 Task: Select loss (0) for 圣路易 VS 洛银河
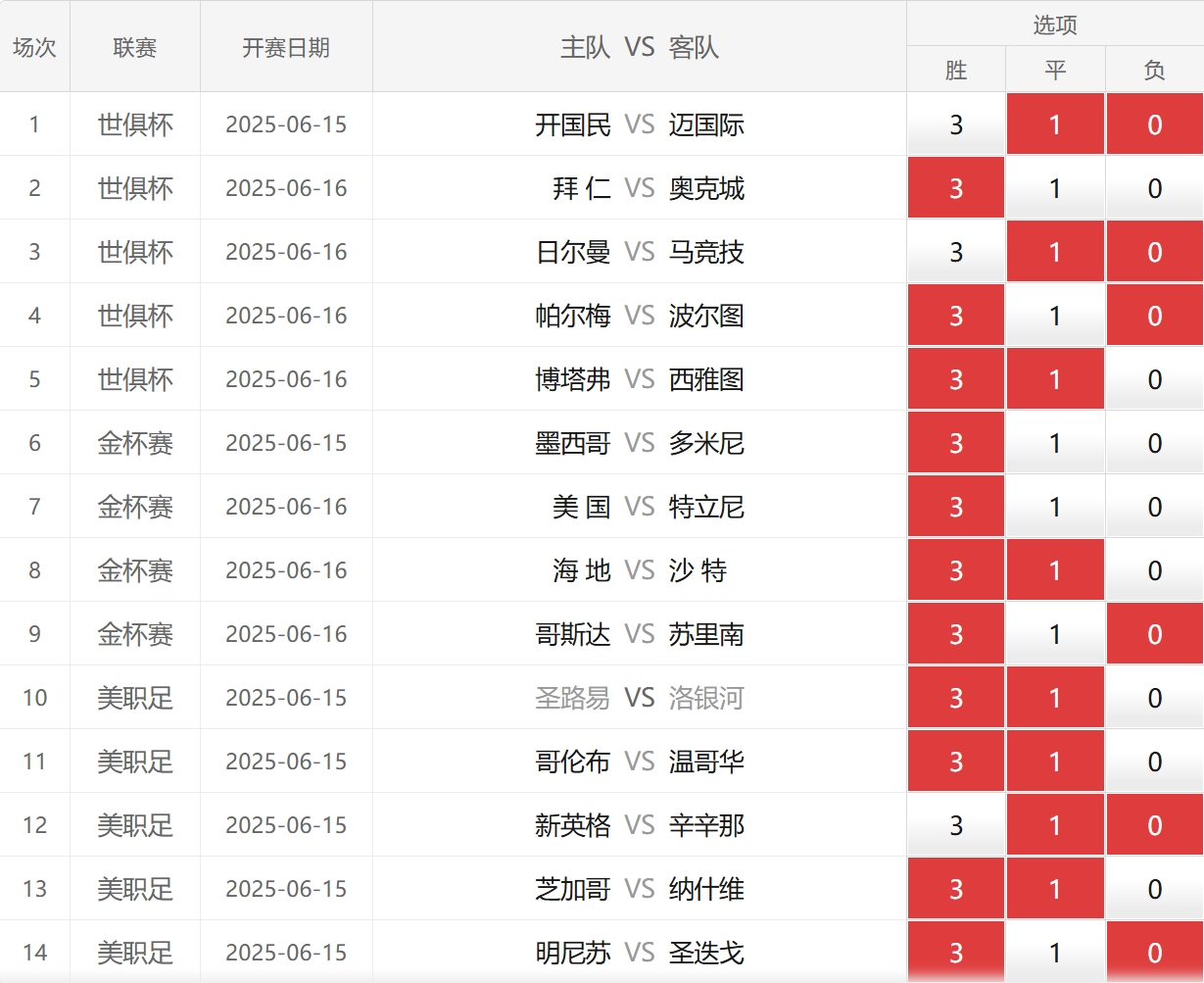coord(1155,698)
